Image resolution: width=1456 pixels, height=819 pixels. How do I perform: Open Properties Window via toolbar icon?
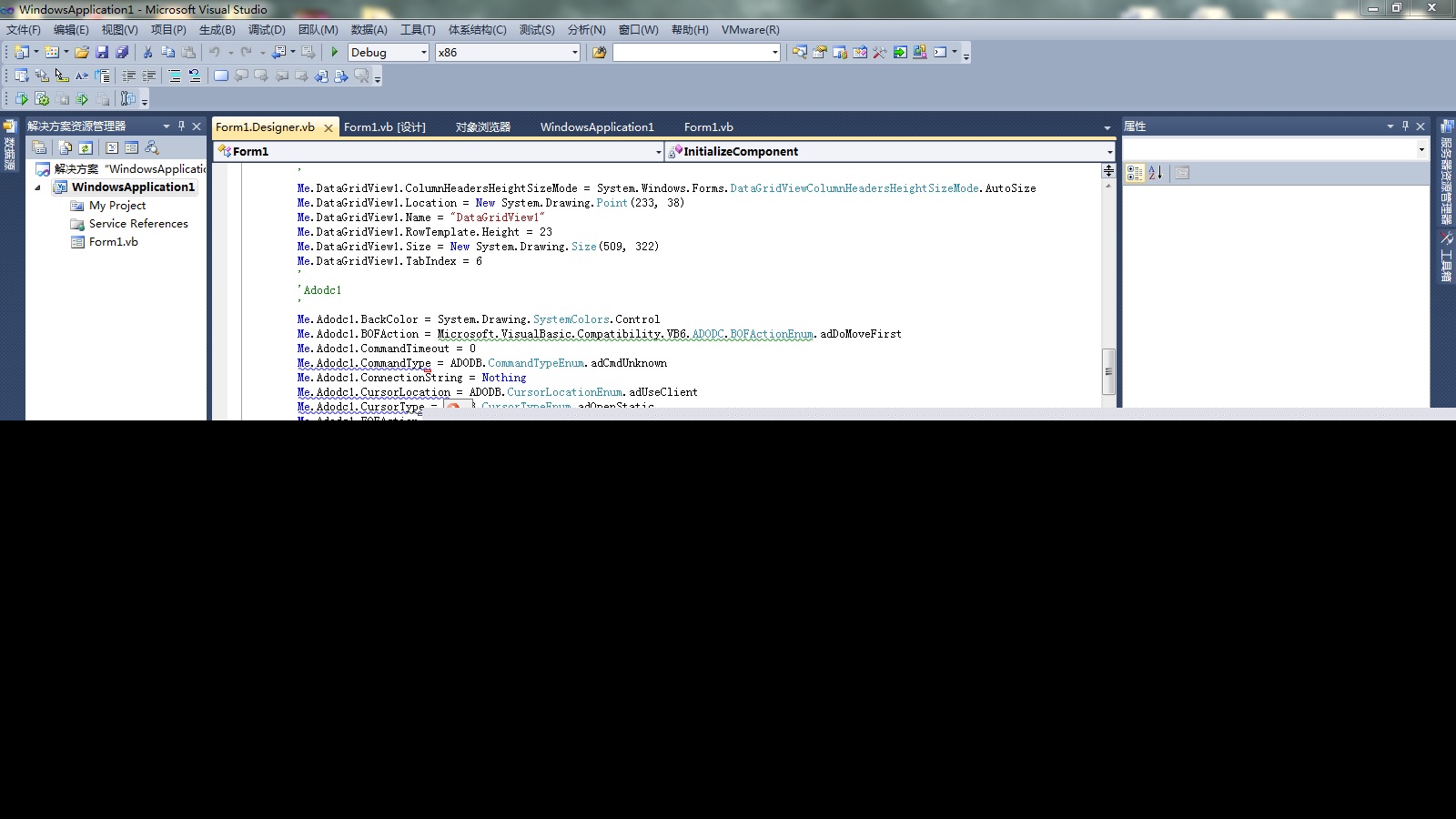(820, 53)
